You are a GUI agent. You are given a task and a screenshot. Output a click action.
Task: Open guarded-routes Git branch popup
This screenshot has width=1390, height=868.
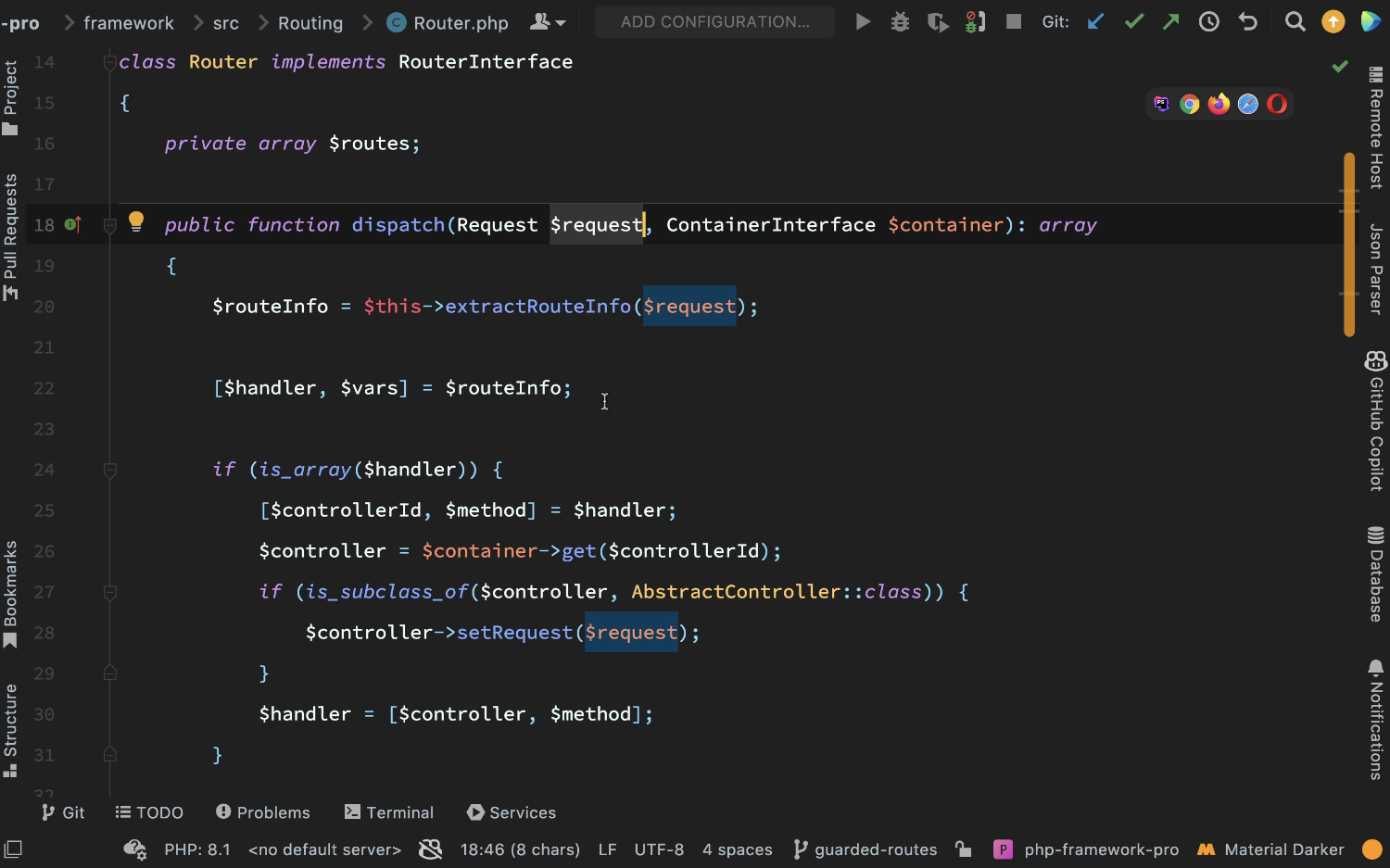(x=866, y=849)
